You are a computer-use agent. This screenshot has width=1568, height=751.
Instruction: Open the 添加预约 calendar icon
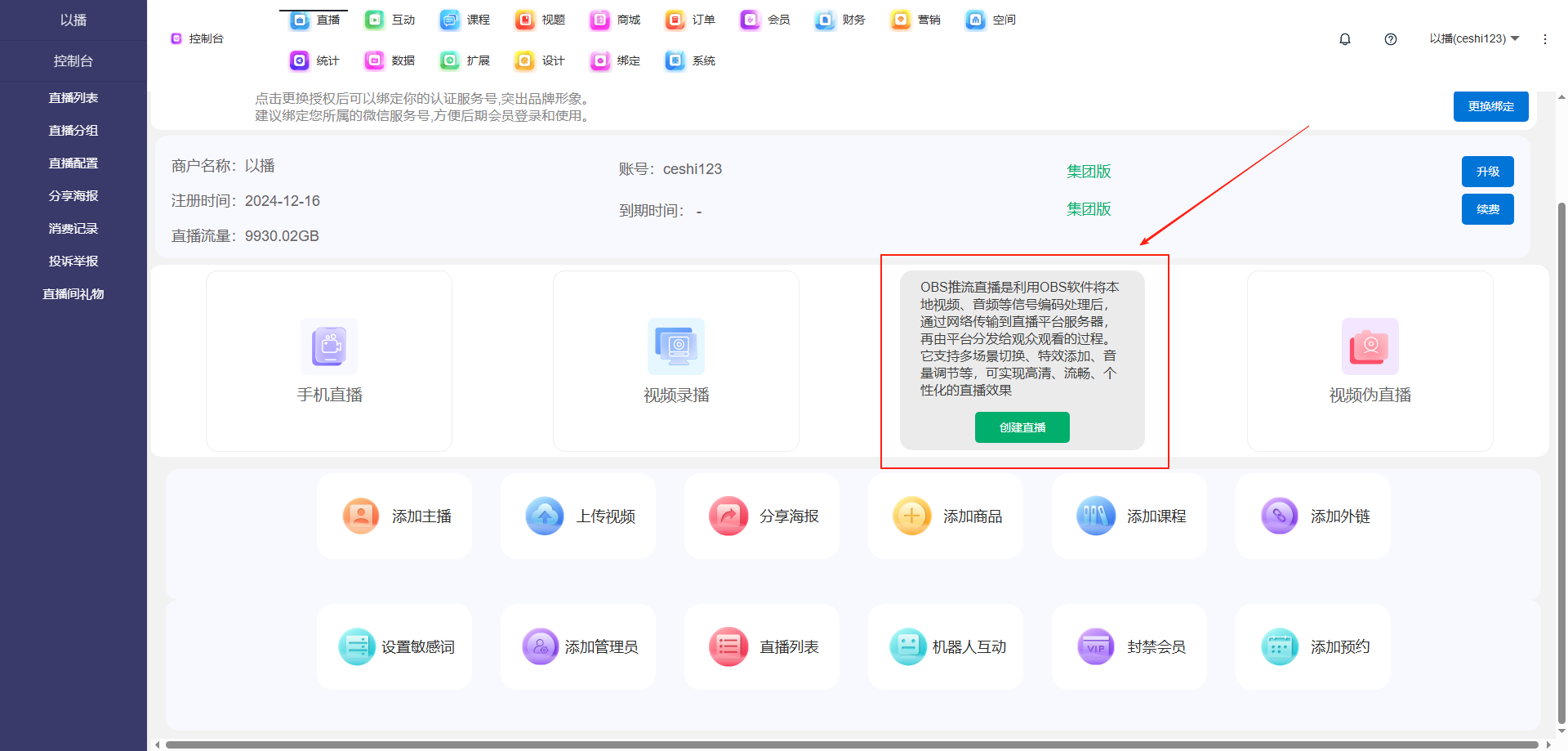1280,647
